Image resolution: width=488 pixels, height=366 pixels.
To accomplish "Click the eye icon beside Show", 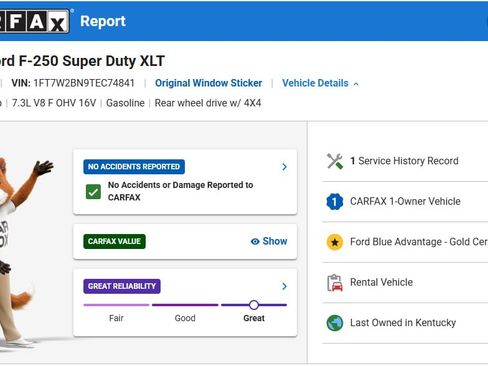I will pyautogui.click(x=255, y=242).
